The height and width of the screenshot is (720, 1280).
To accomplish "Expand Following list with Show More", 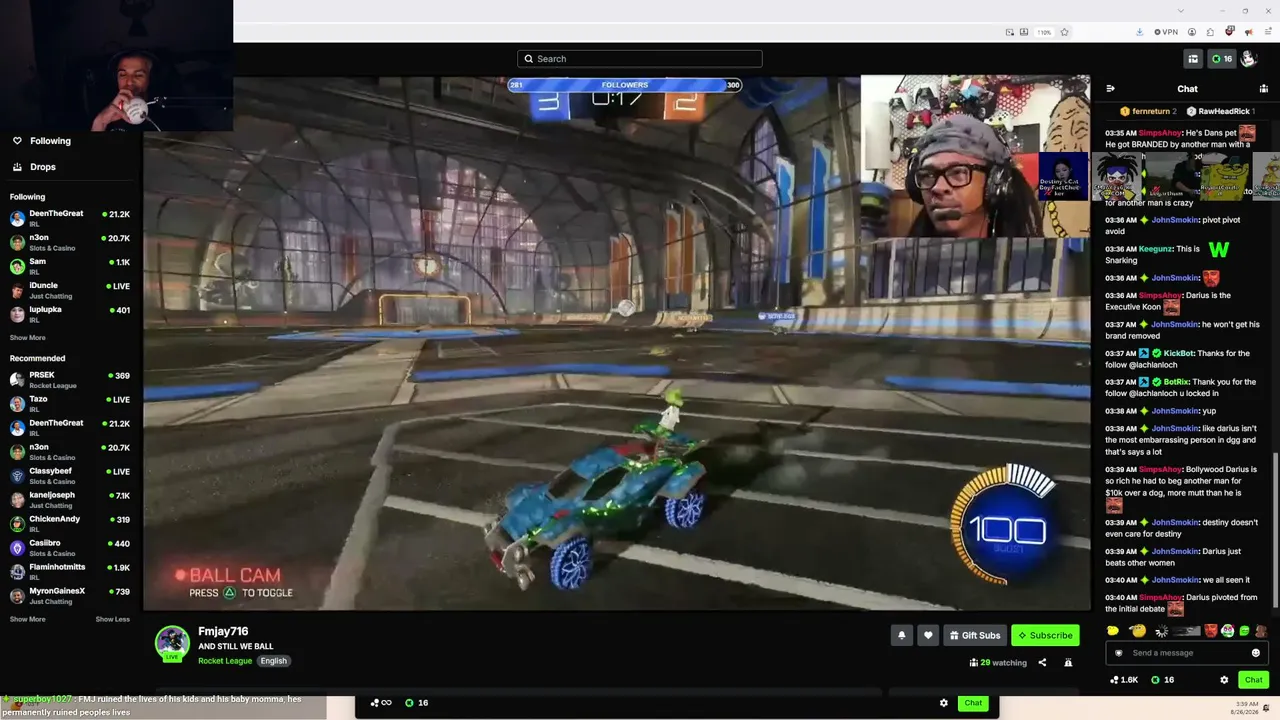I will [28, 338].
